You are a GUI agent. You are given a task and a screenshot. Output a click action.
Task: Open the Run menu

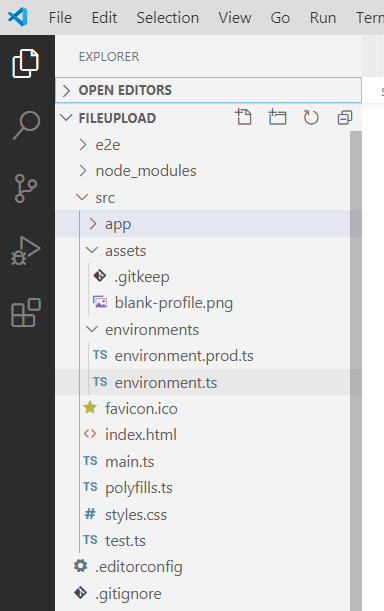(323, 18)
